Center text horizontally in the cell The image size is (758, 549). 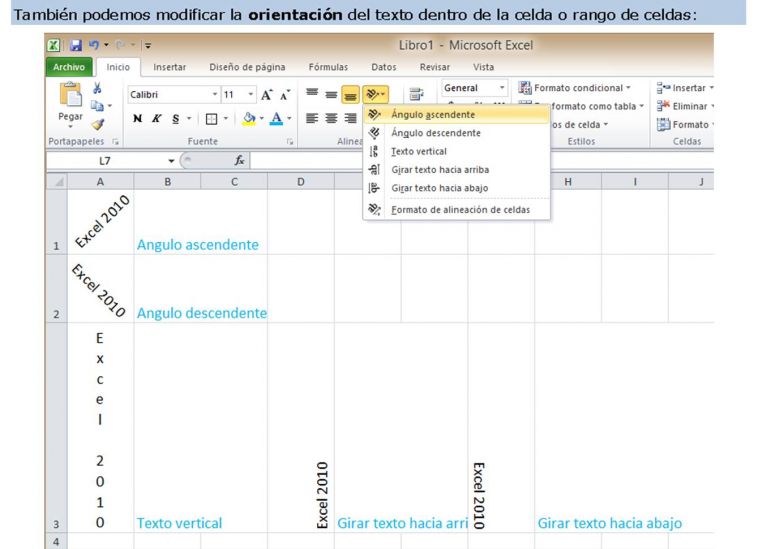[x=331, y=118]
